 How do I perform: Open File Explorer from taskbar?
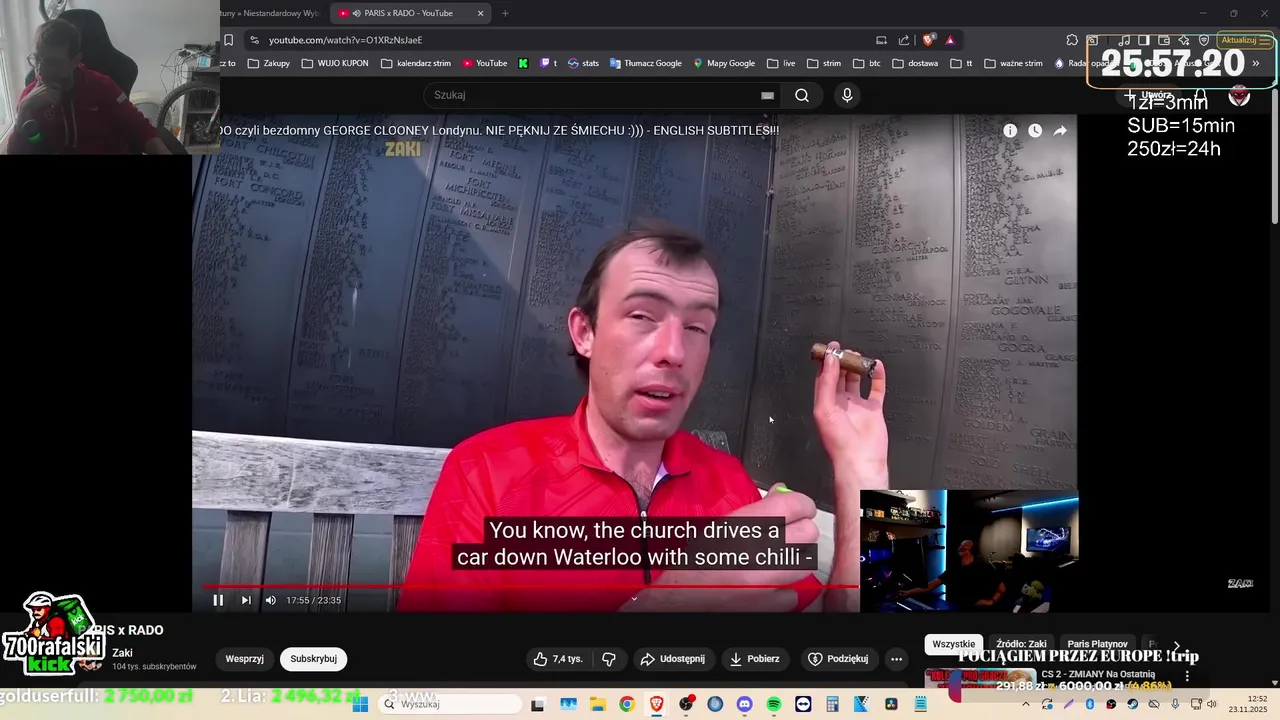coord(597,704)
